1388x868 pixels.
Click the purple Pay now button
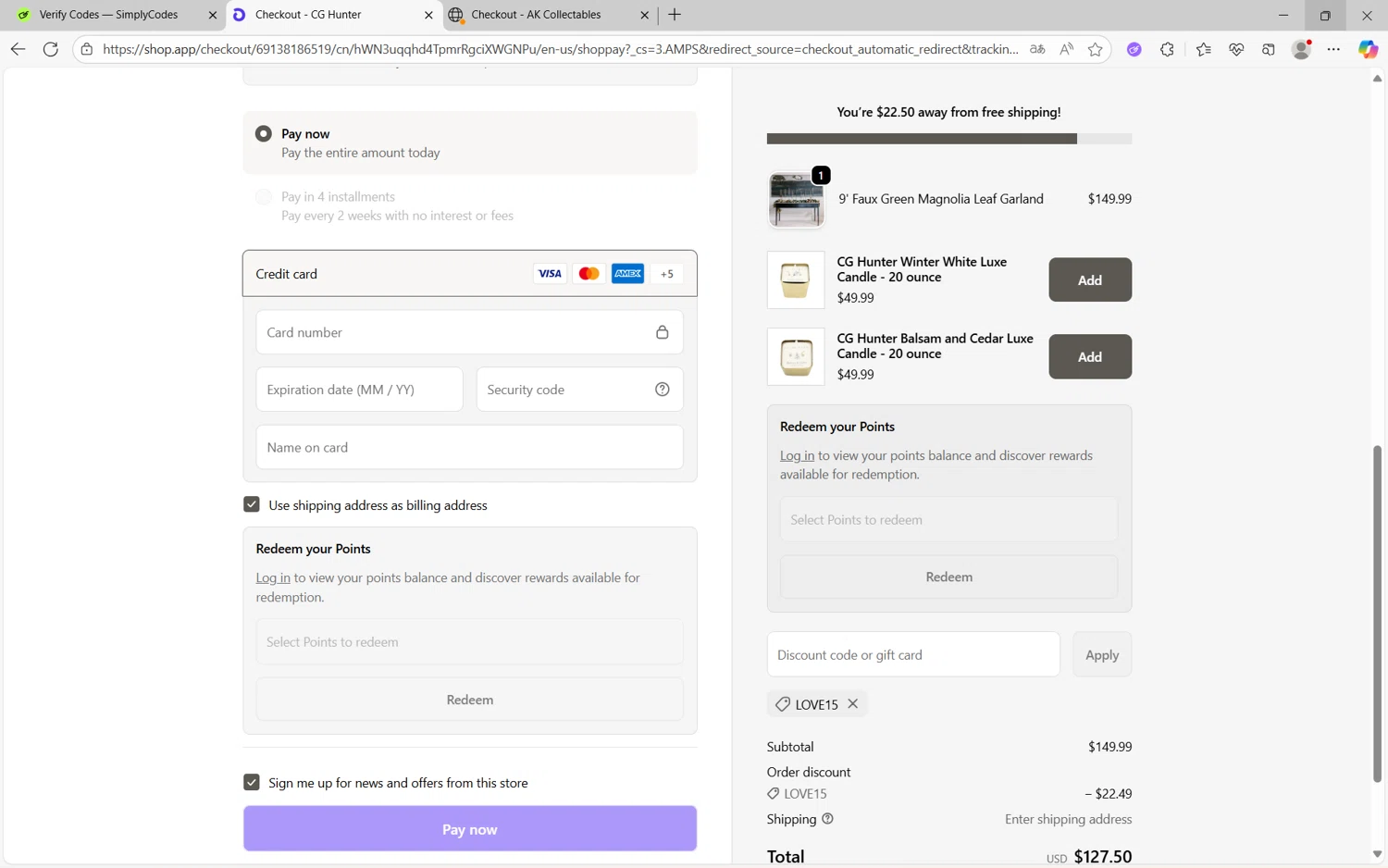(470, 829)
